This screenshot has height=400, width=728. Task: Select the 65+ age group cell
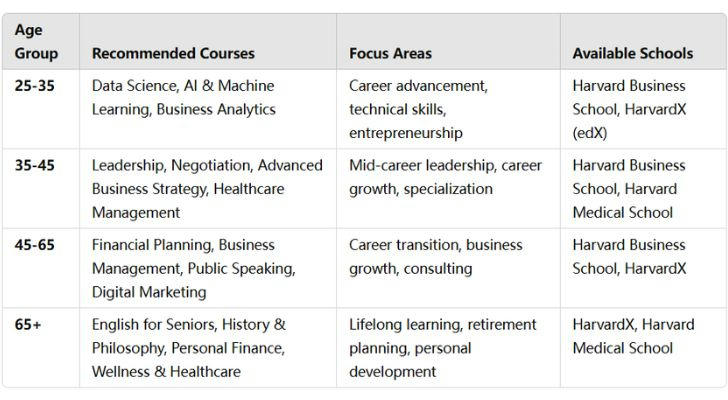(41, 348)
